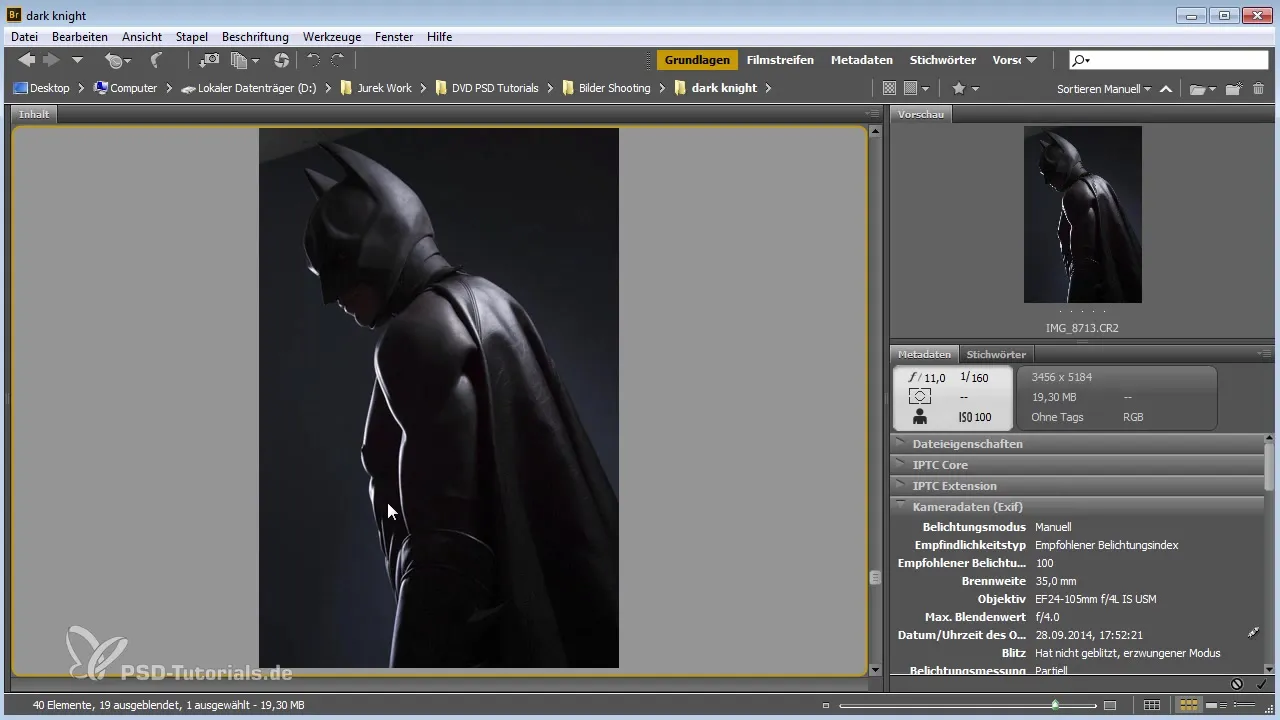Click the boomerang return-to-app icon
Screen dimensions: 1280x720
point(156,60)
